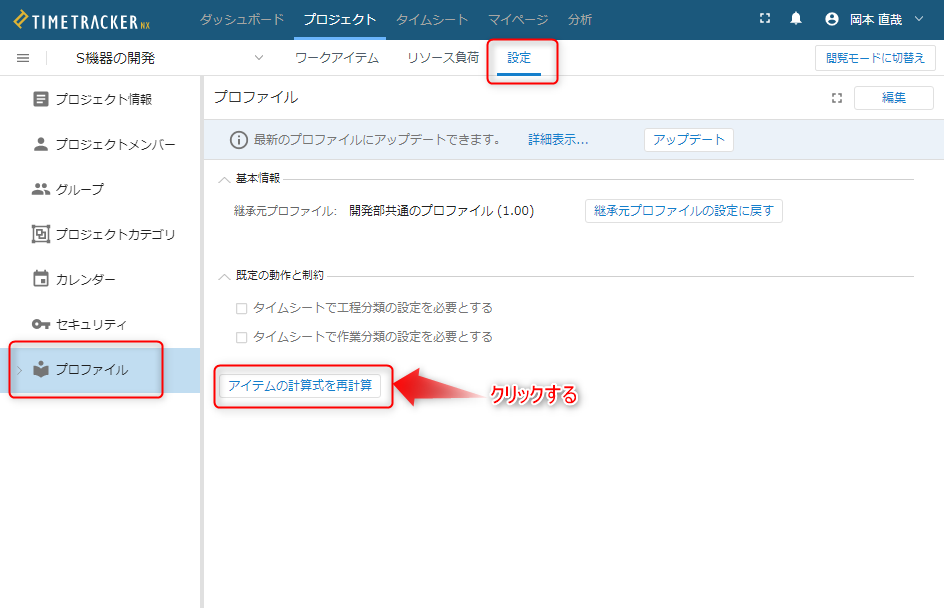Click the プロファイル panel heading
The width and height of the screenshot is (944, 608).
tap(256, 97)
